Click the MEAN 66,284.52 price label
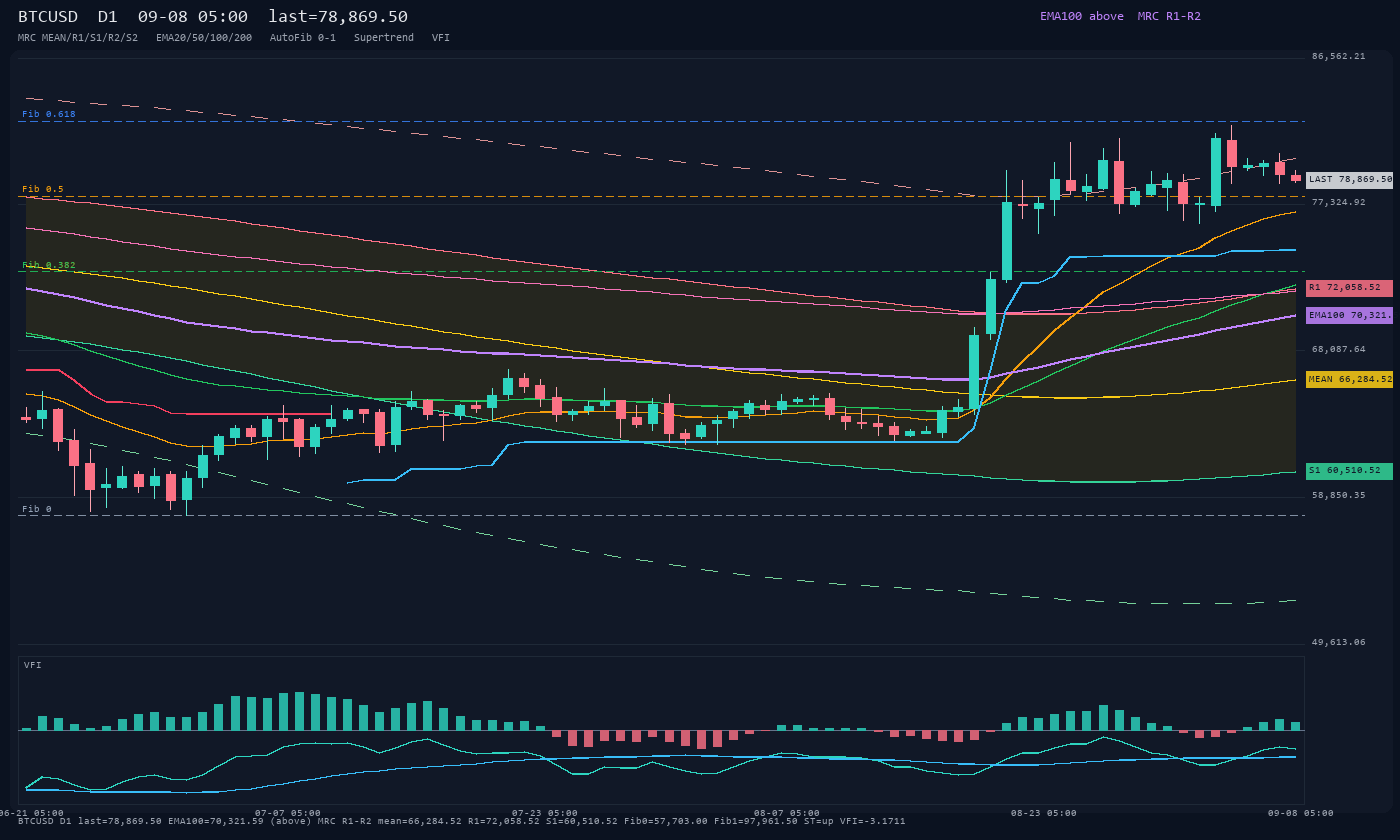The width and height of the screenshot is (1400, 840). point(1349,380)
